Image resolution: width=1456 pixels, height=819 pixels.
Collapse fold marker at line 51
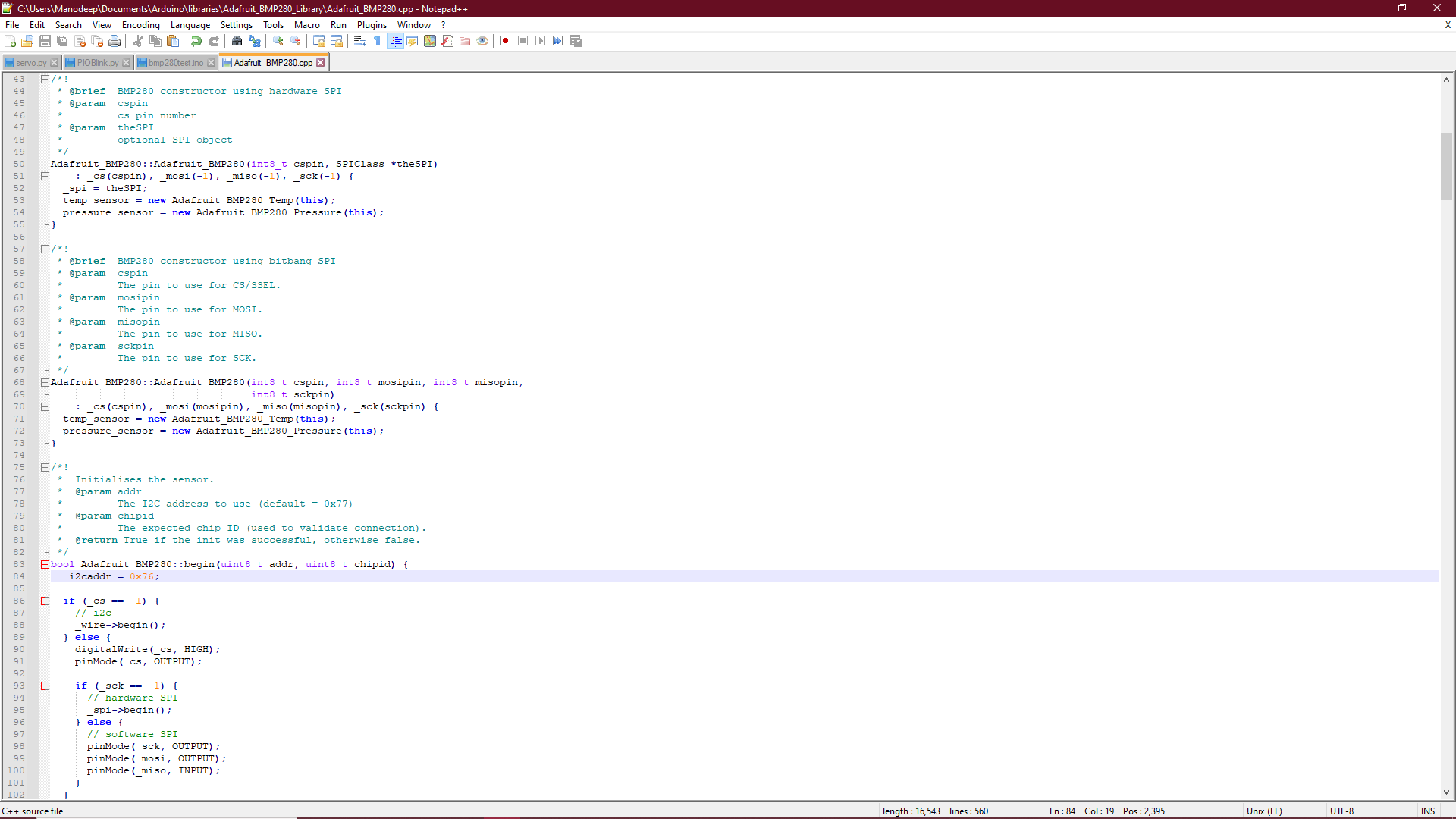coord(45,176)
